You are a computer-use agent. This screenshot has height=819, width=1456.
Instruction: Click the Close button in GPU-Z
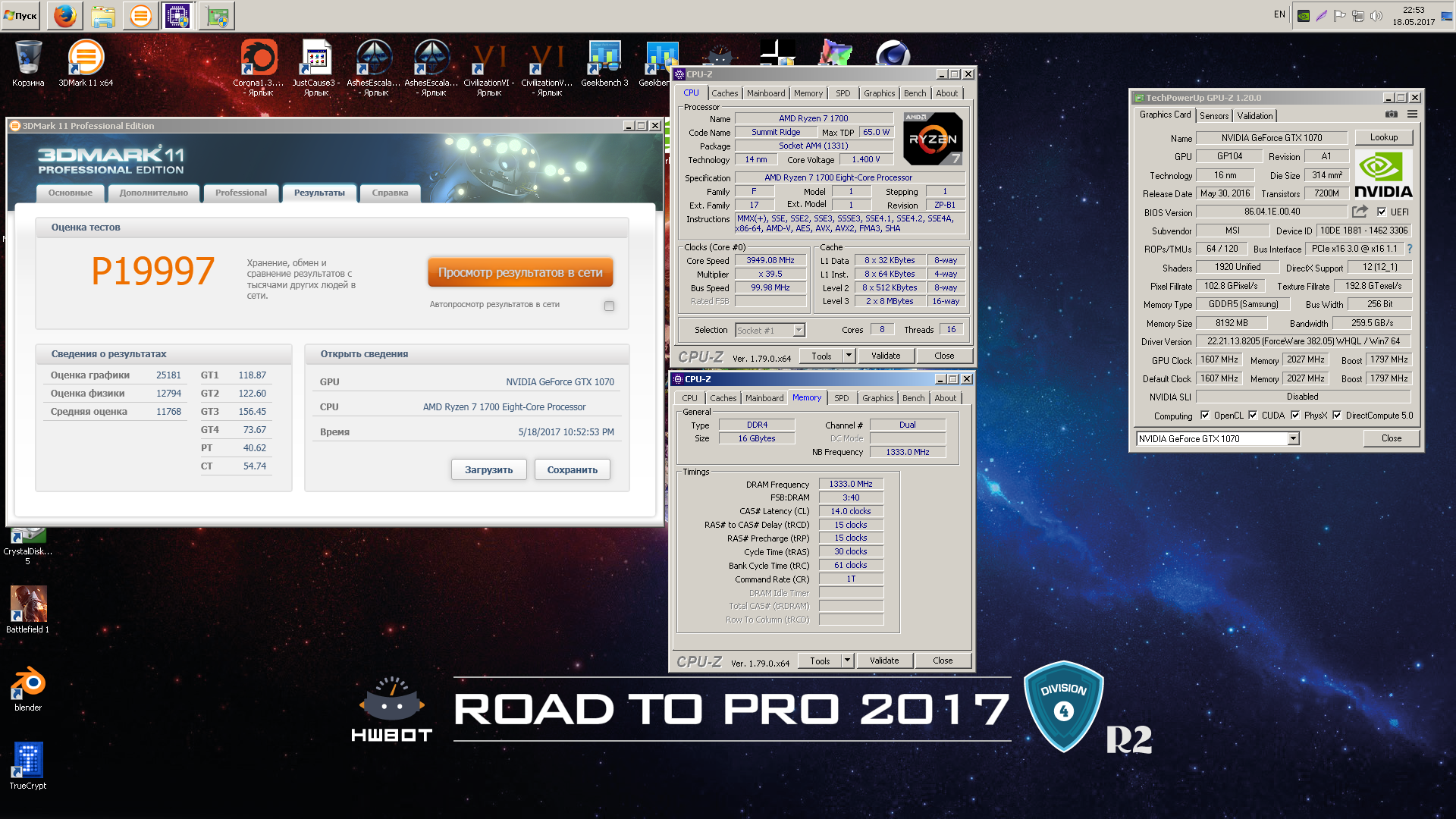pyautogui.click(x=1392, y=438)
